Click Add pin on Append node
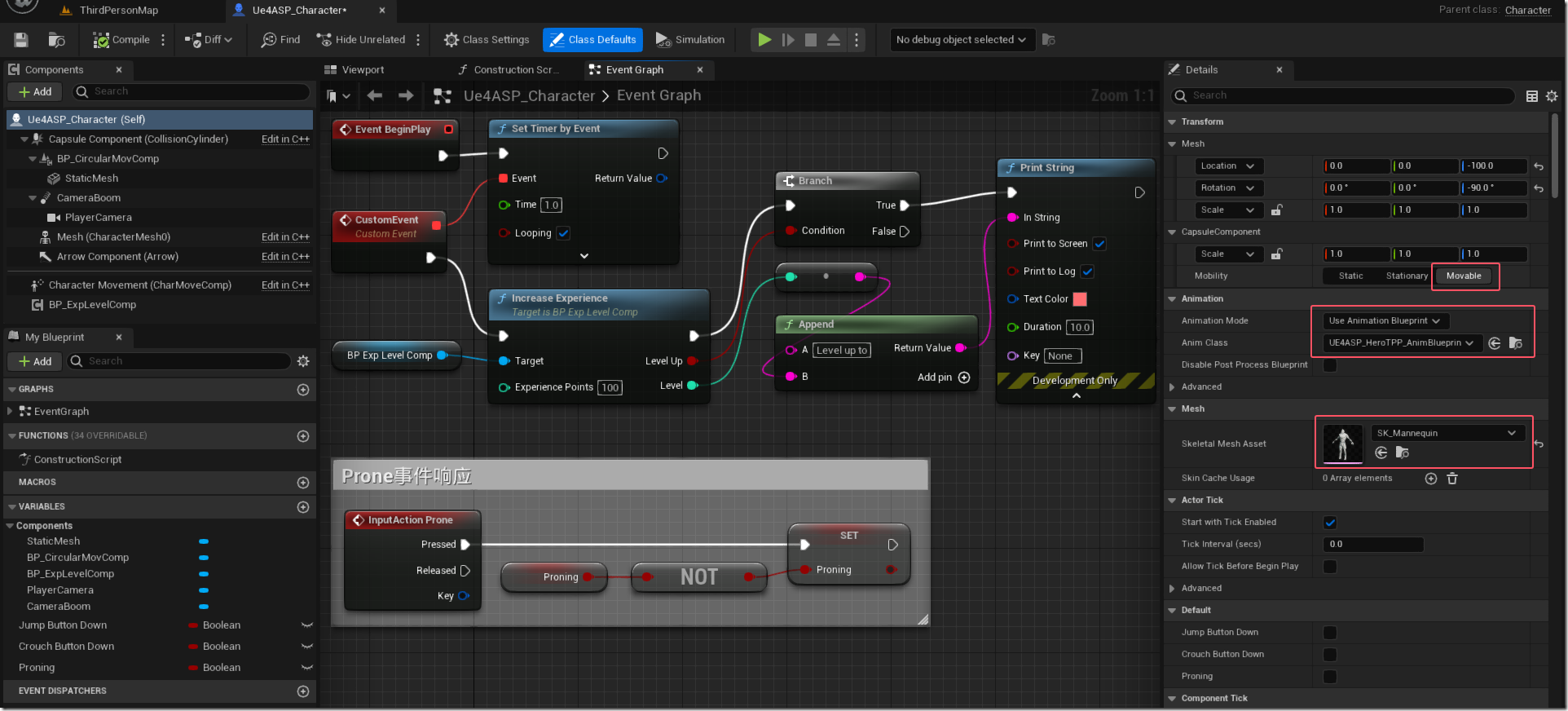 tap(943, 378)
